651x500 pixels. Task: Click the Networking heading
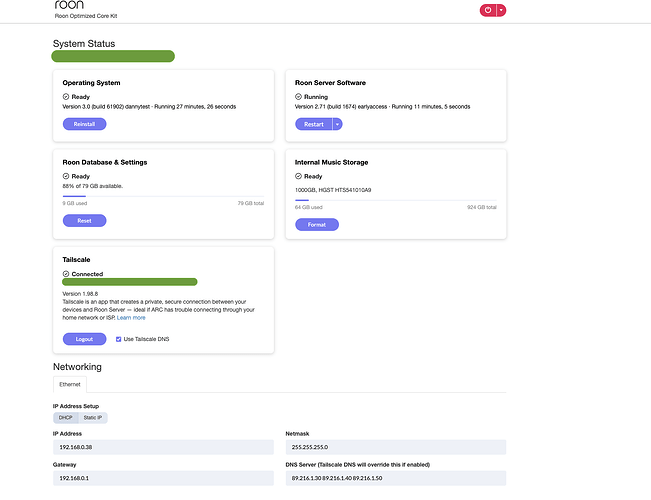pos(77,367)
